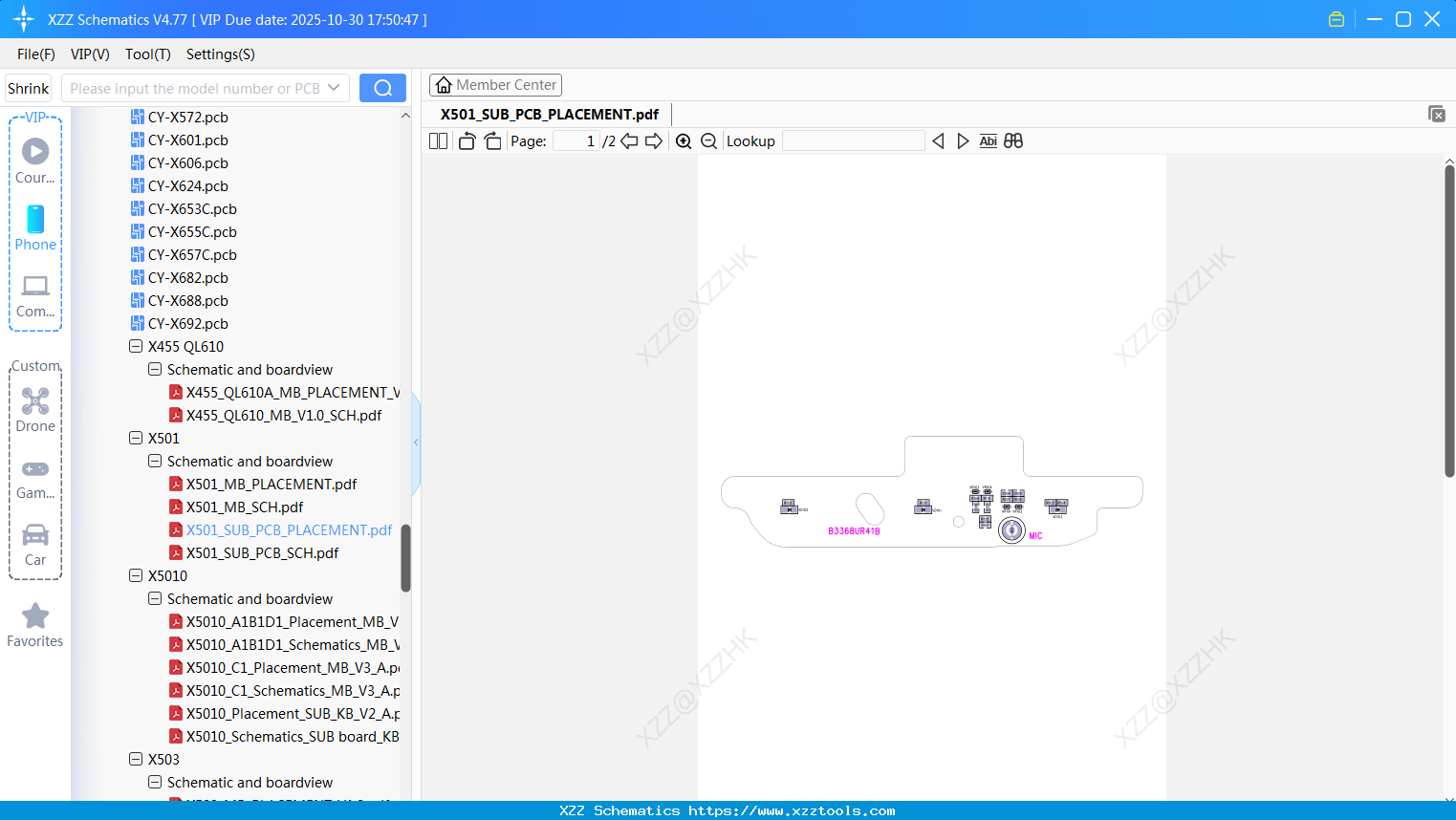The height and width of the screenshot is (820, 1456).
Task: Collapse the X503 tree node
Action: pyautogui.click(x=136, y=759)
